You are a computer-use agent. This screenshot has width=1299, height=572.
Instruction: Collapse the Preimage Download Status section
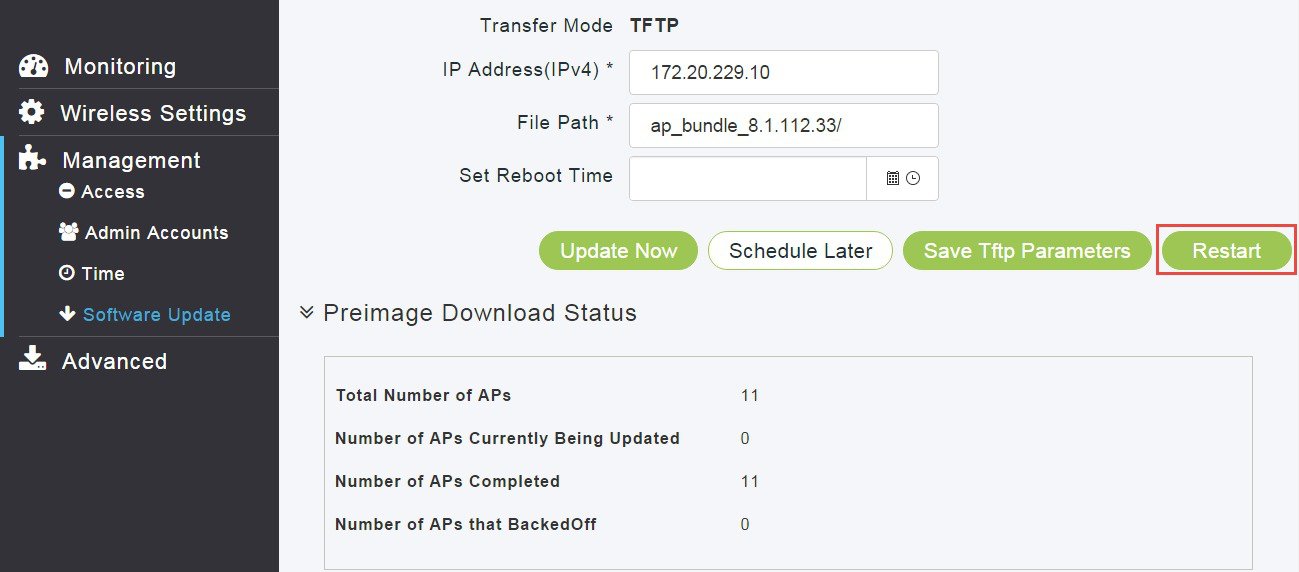[x=307, y=313]
